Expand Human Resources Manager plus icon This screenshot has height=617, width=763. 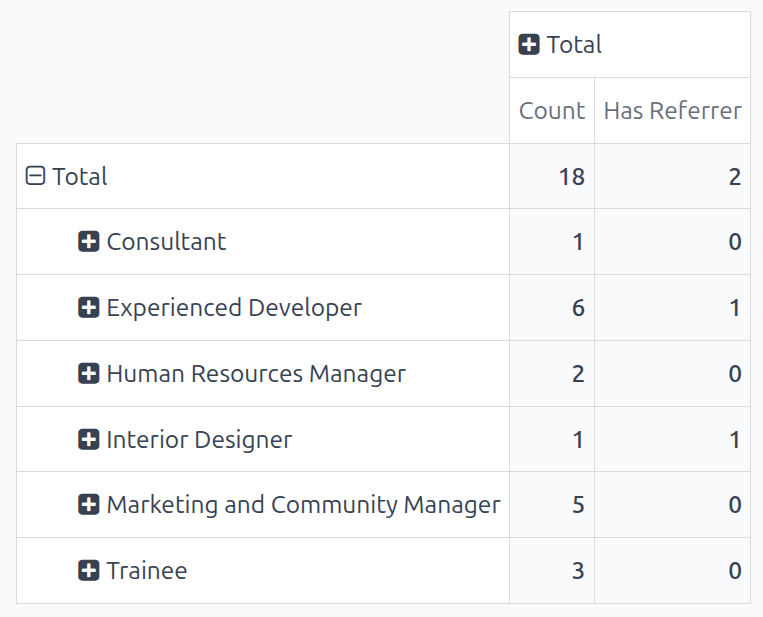click(x=89, y=374)
